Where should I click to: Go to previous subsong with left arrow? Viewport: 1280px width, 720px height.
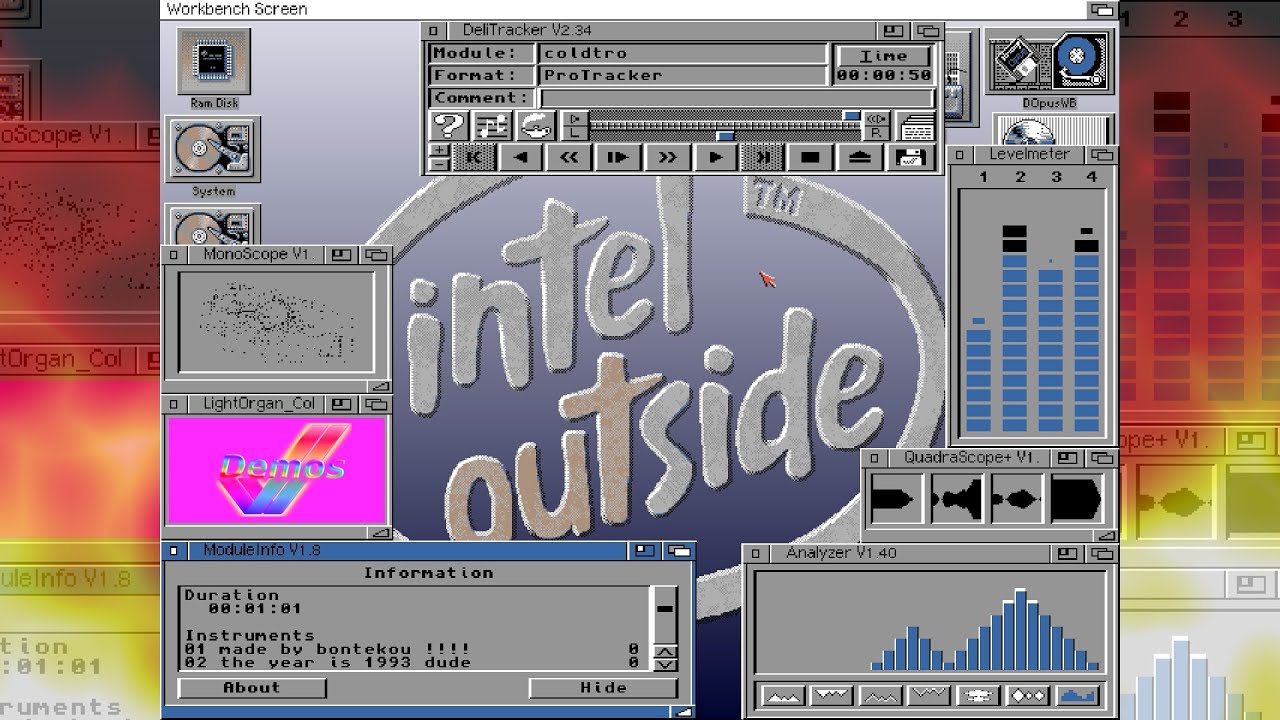520,157
